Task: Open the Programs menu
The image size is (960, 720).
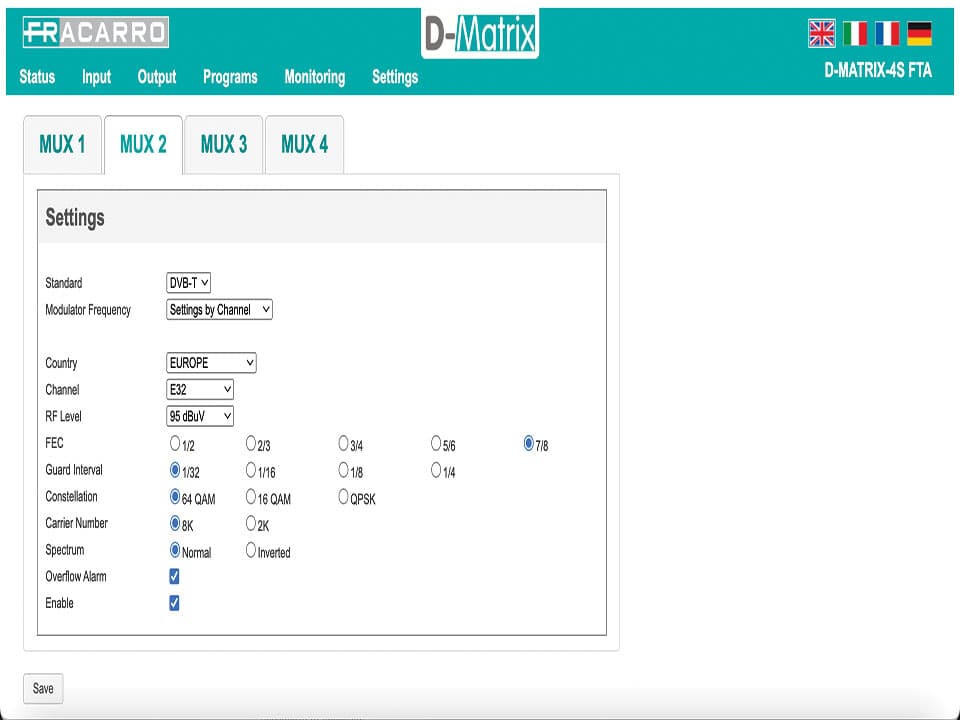Action: 230,77
